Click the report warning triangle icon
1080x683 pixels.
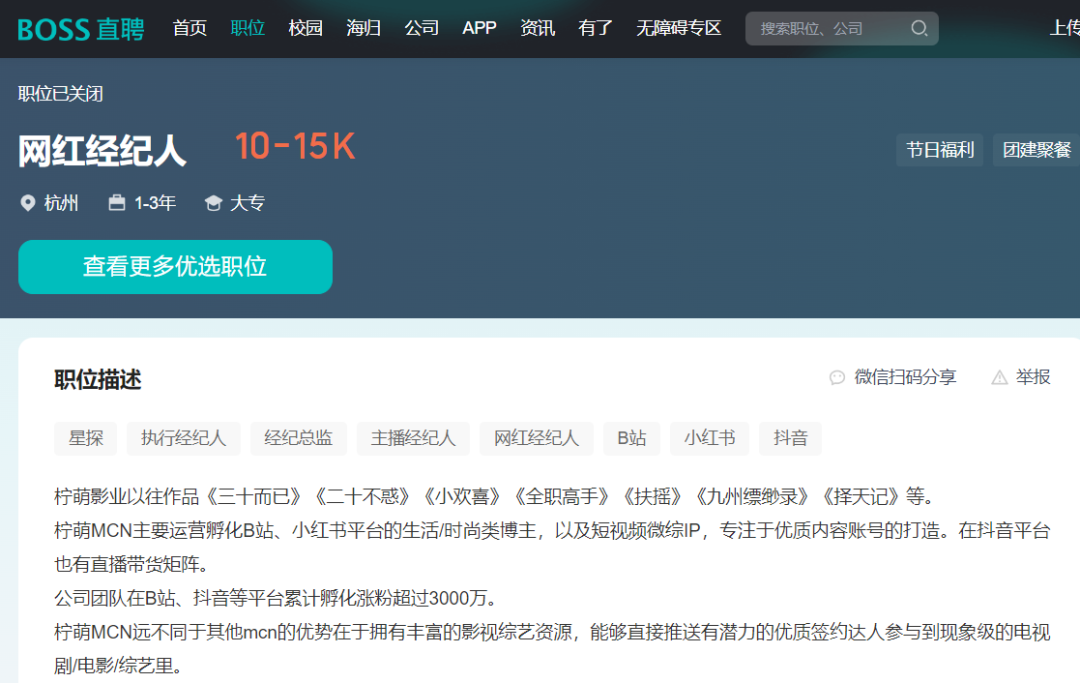[x=999, y=377]
